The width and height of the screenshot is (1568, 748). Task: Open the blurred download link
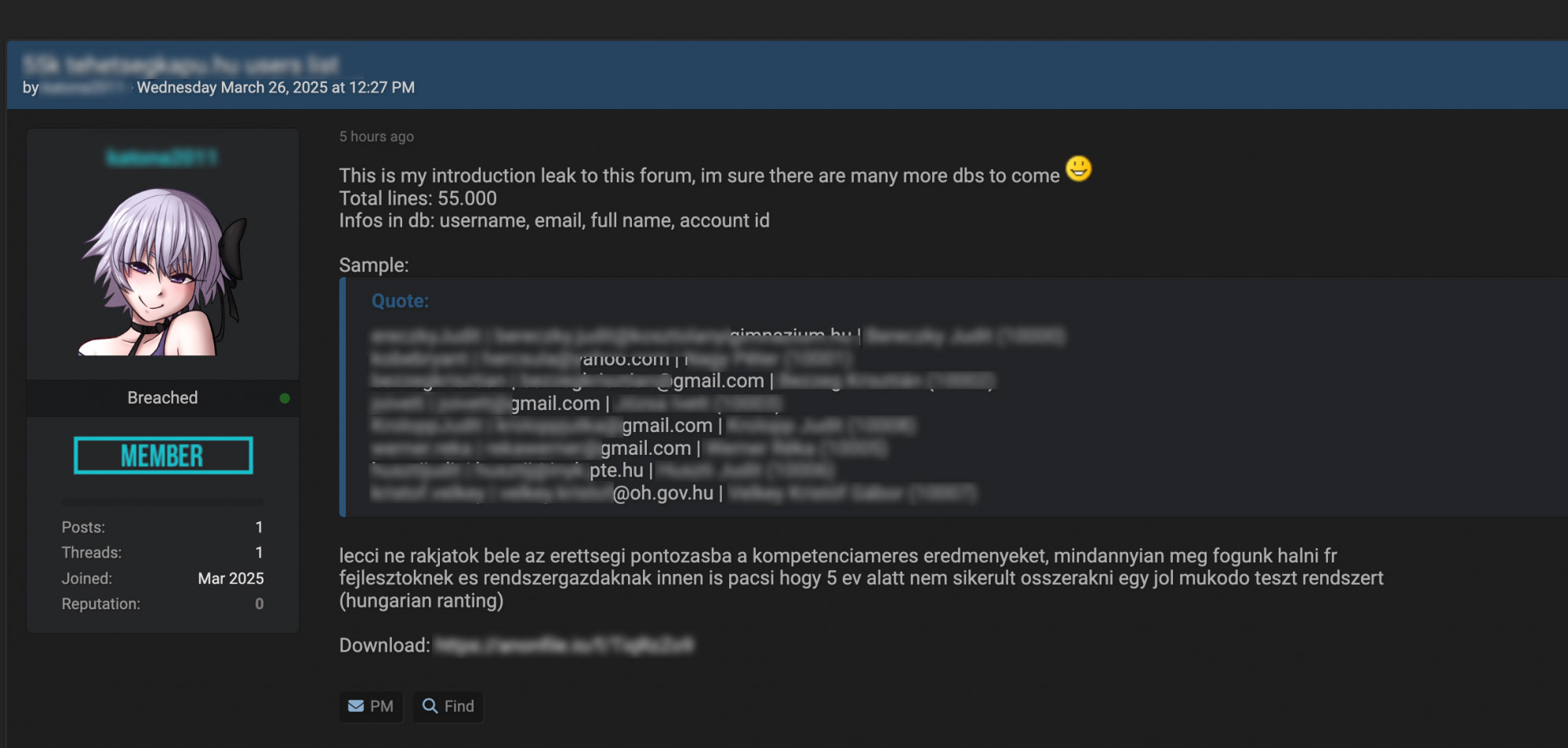point(564,645)
